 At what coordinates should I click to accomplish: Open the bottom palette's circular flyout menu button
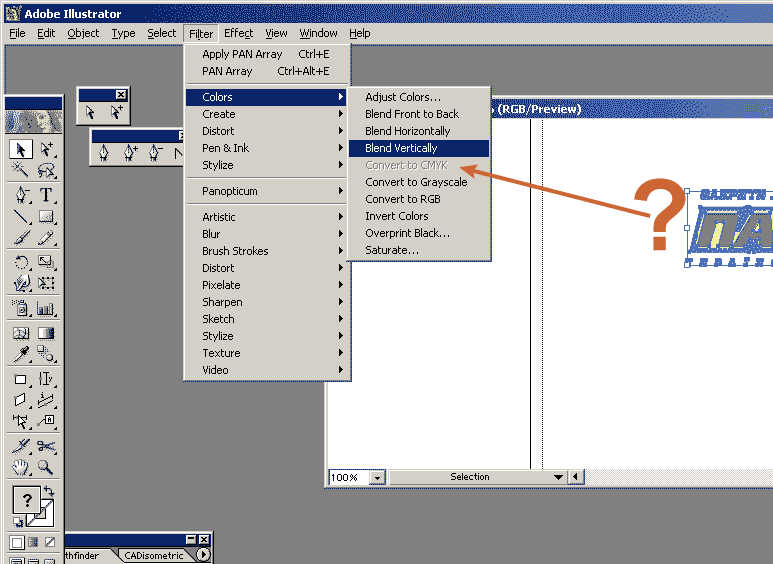click(x=204, y=554)
